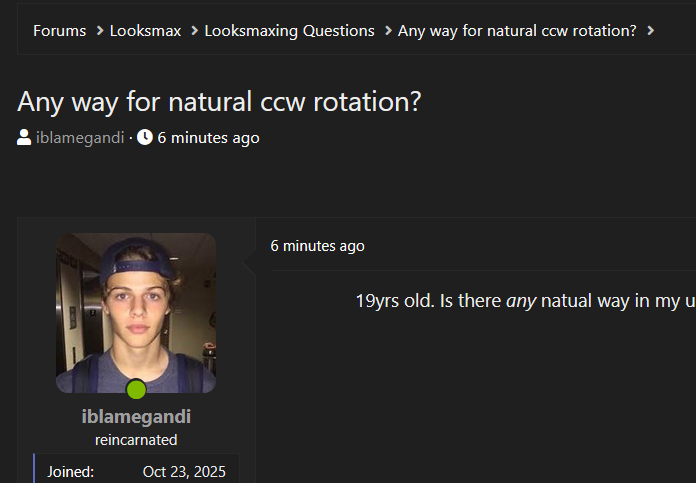Click the last chevron in the breadcrumb trail

[651, 31]
